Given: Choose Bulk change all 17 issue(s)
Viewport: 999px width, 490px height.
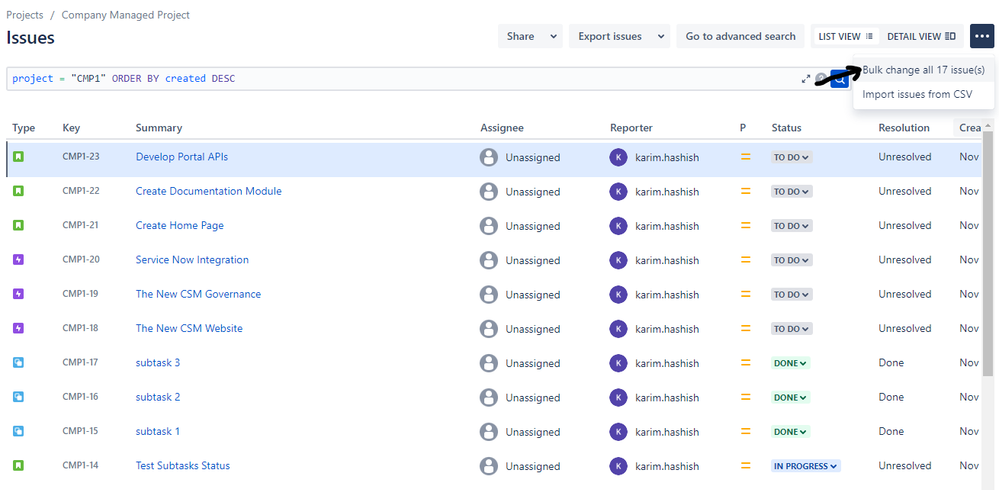Looking at the screenshot, I should click(923, 70).
